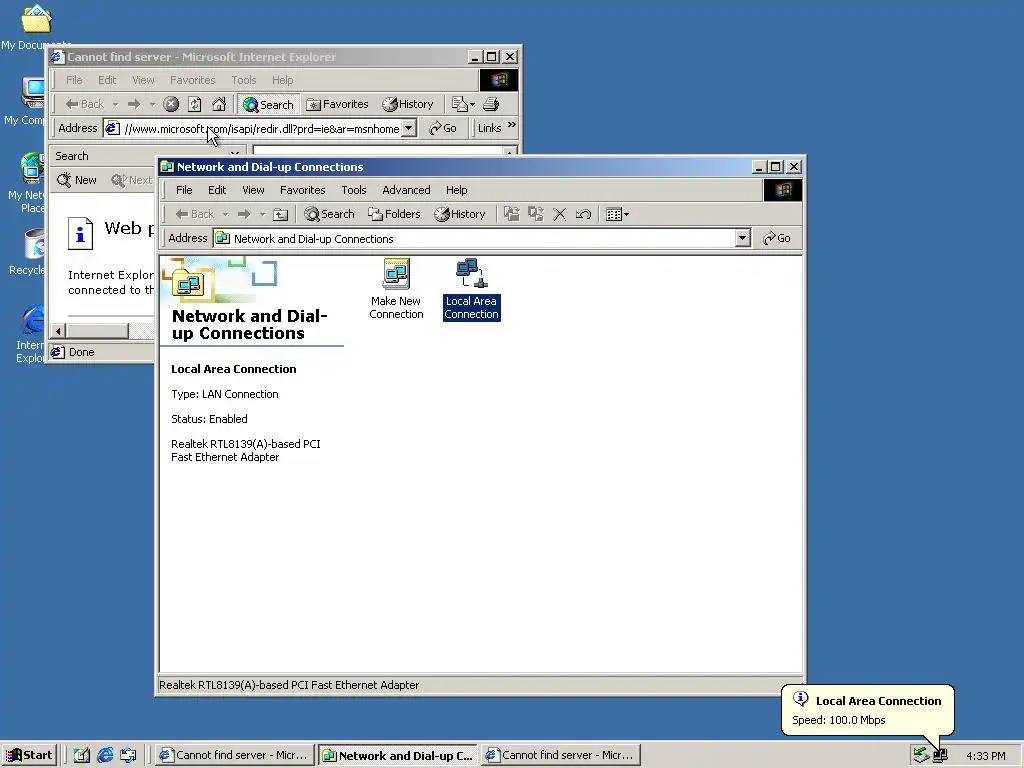
Task: Open the Make New Connection icon
Action: (x=396, y=289)
